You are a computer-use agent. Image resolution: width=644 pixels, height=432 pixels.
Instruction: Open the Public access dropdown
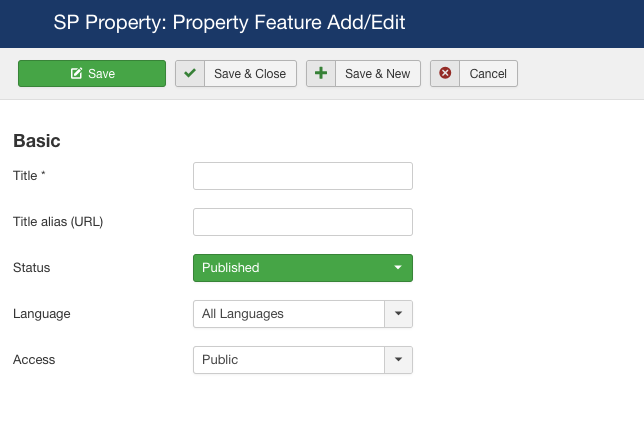tap(303, 360)
